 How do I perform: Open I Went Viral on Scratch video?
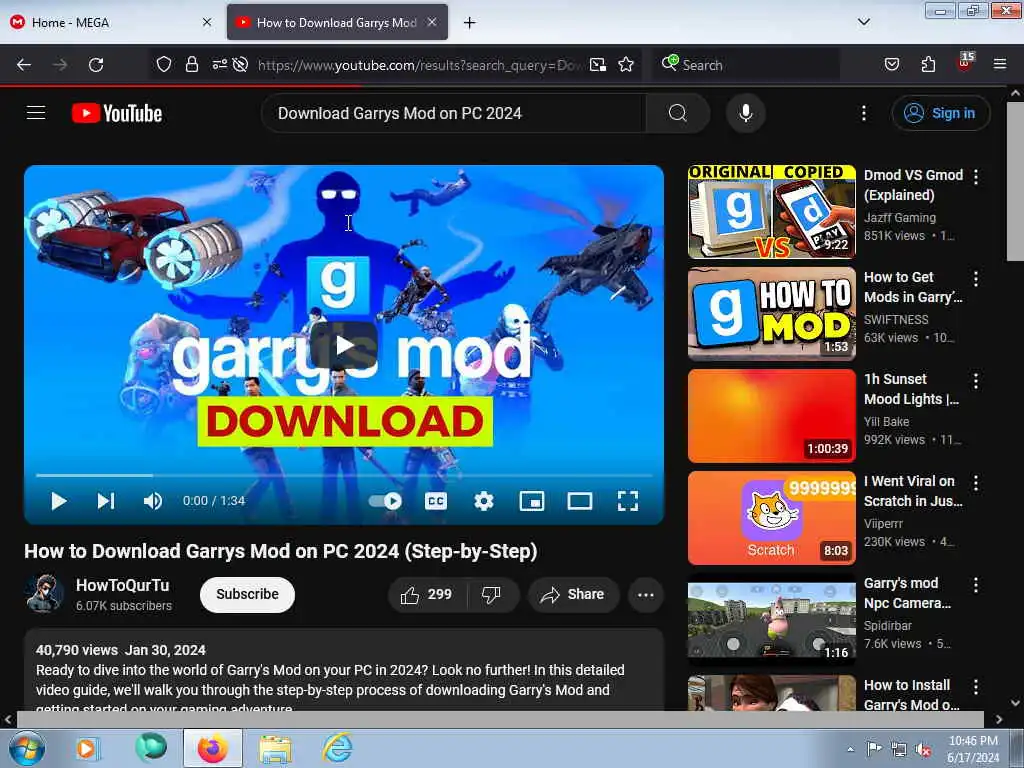pyautogui.click(x=771, y=518)
